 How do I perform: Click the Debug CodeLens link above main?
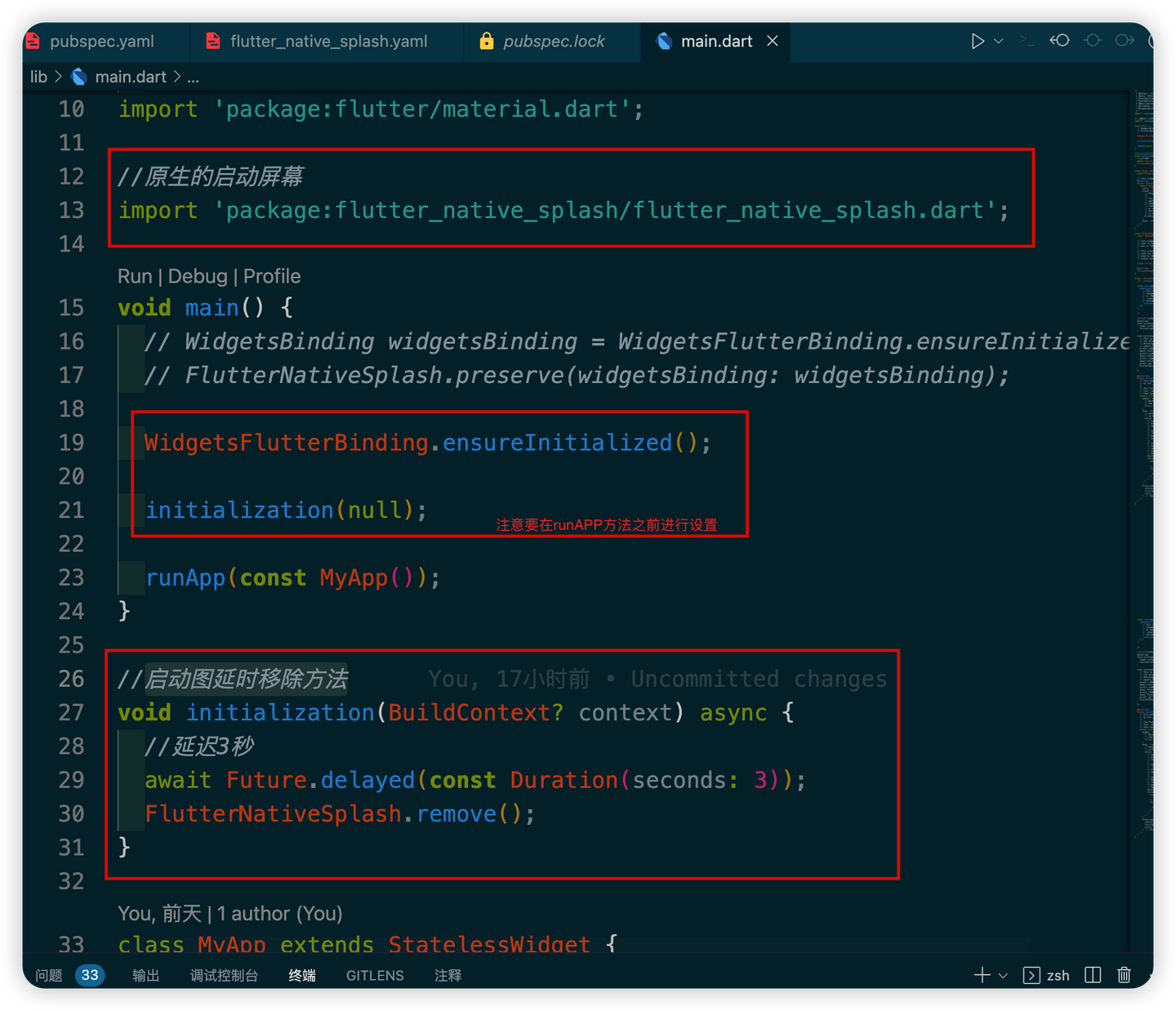point(197,276)
